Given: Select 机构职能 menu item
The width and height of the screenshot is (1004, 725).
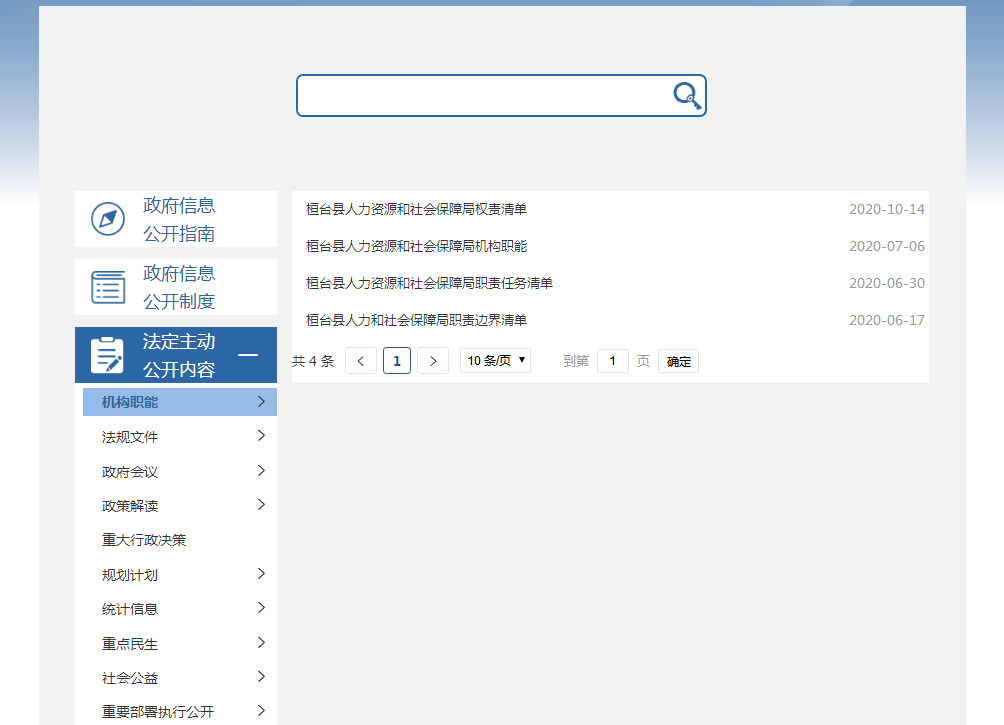Looking at the screenshot, I should 180,402.
